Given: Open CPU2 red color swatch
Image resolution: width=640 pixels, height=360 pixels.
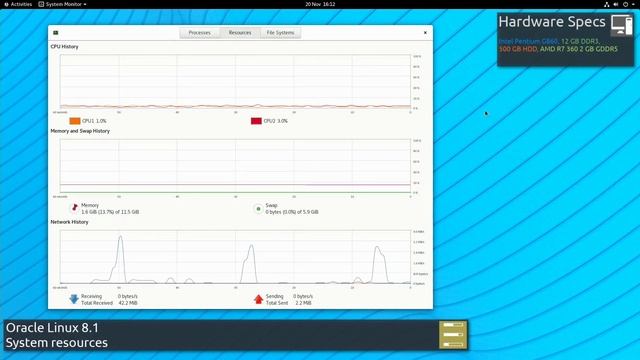Looking at the screenshot, I should (x=256, y=121).
